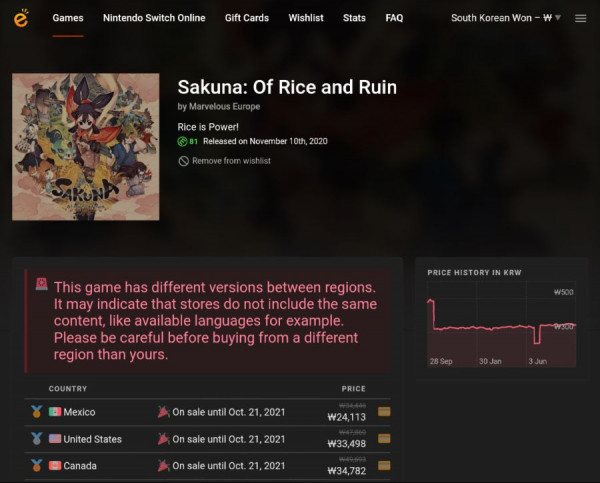The width and height of the screenshot is (600, 483).
Task: Click the bronze medal icon for Canada
Action: pos(37,465)
